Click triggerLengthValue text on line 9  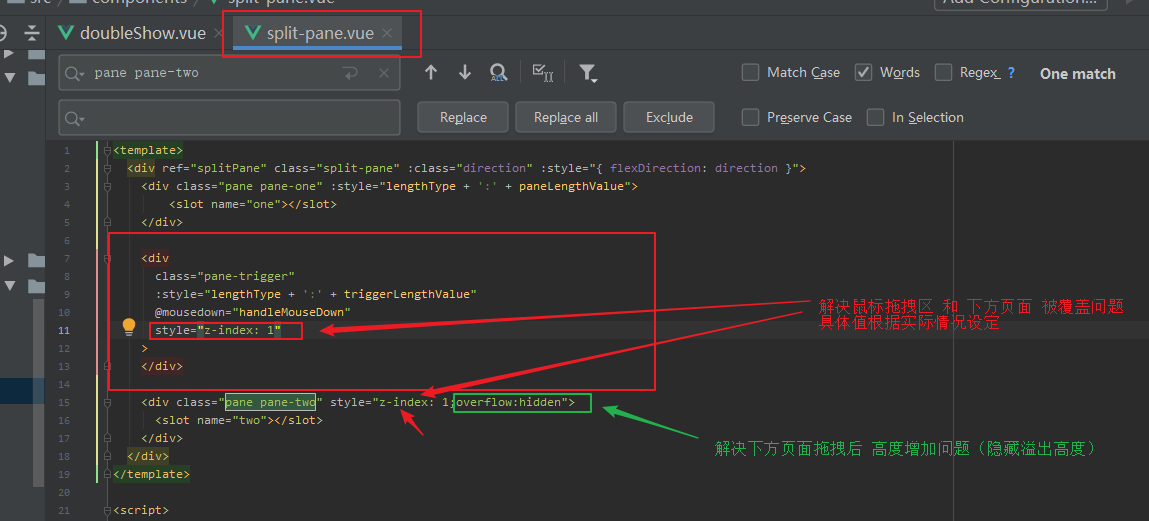tap(407, 295)
